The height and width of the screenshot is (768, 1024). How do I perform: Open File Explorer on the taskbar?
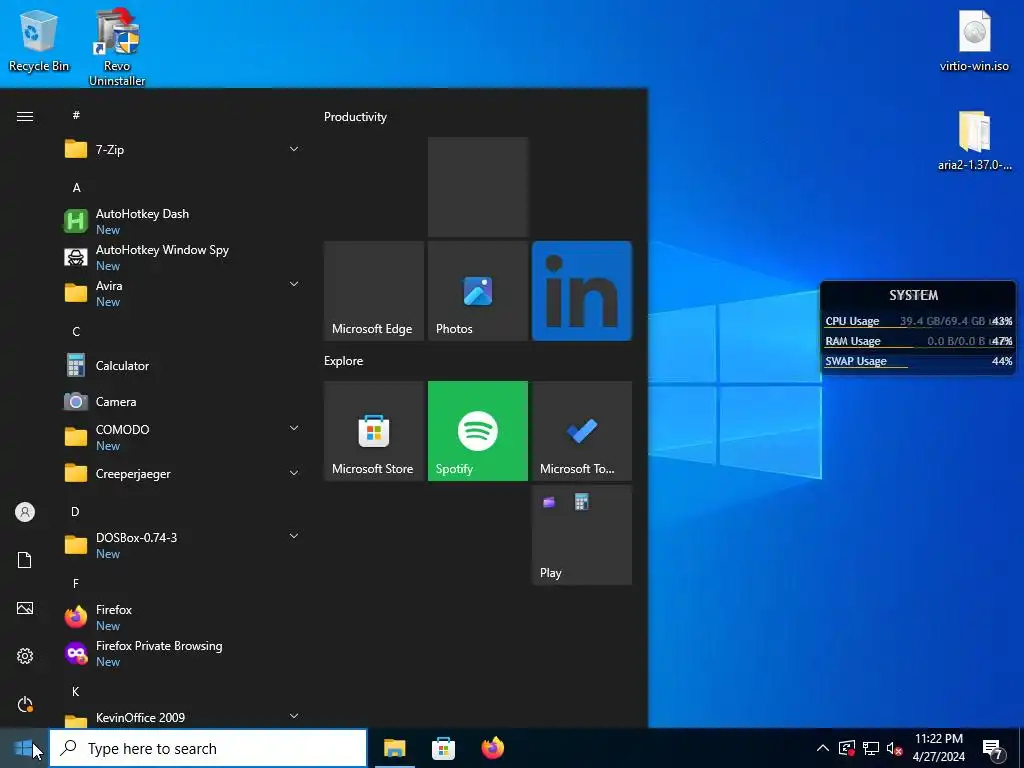click(394, 748)
